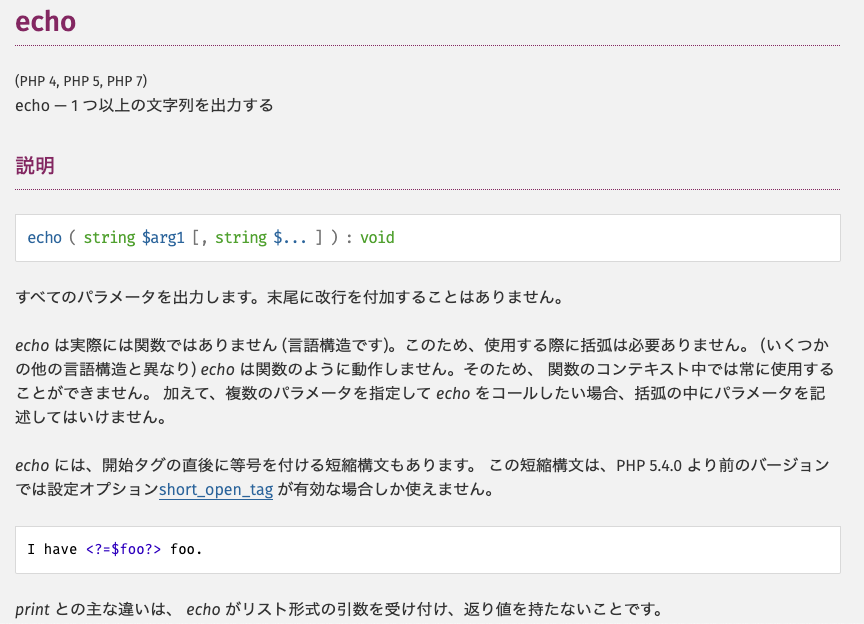Viewport: 864px width, 624px height.
Task: Click the $arg1 parameter in signature
Action: tap(163, 238)
